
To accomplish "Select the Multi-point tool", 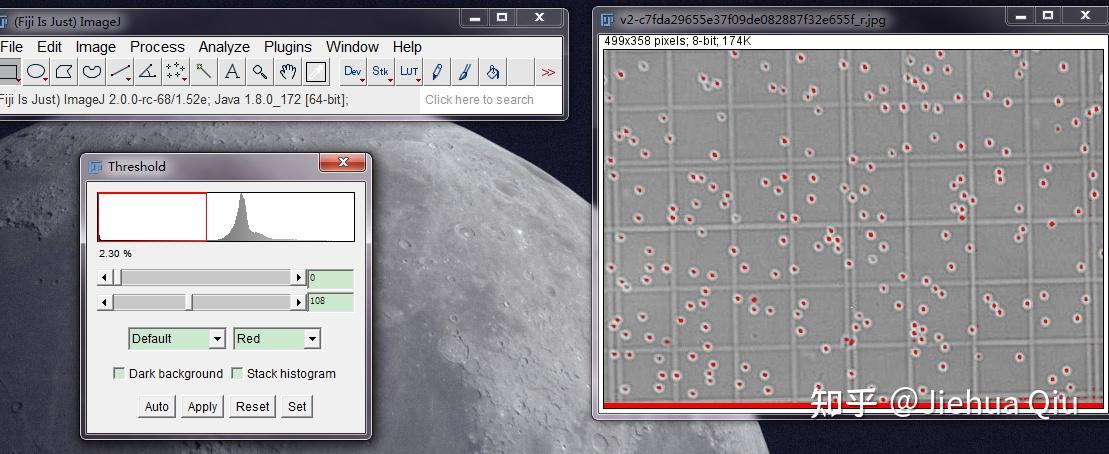I will tap(176, 71).
